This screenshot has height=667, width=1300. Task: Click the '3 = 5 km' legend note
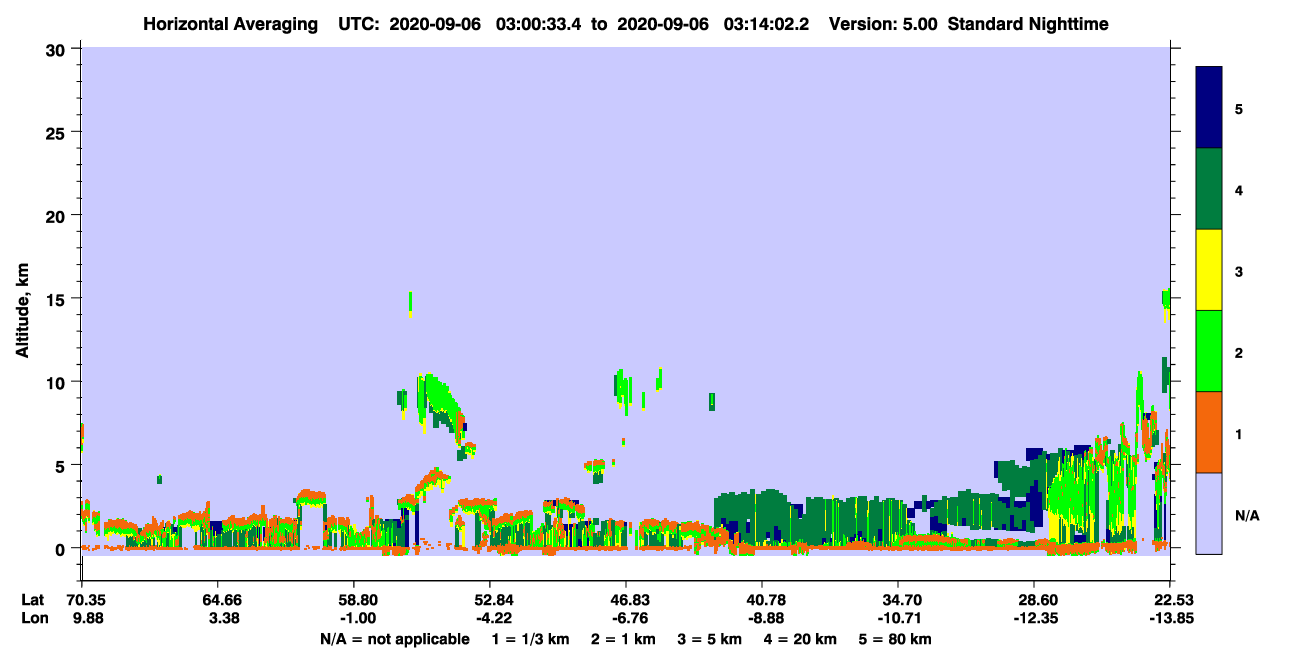click(x=710, y=639)
